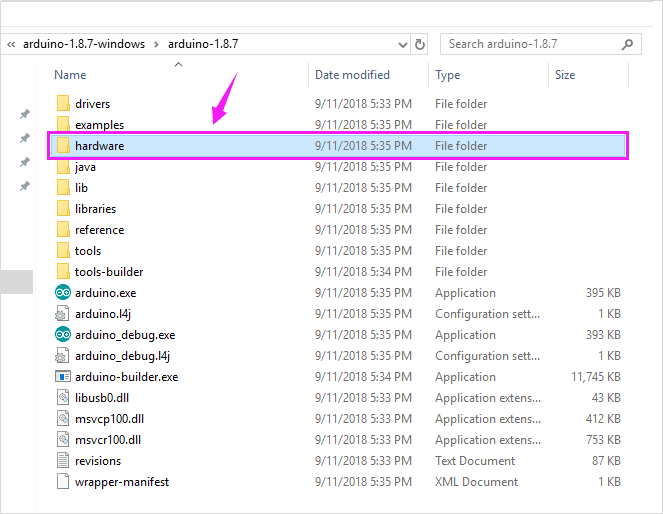This screenshot has width=663, height=514.
Task: Select the libraries folder icon
Action: (63, 208)
